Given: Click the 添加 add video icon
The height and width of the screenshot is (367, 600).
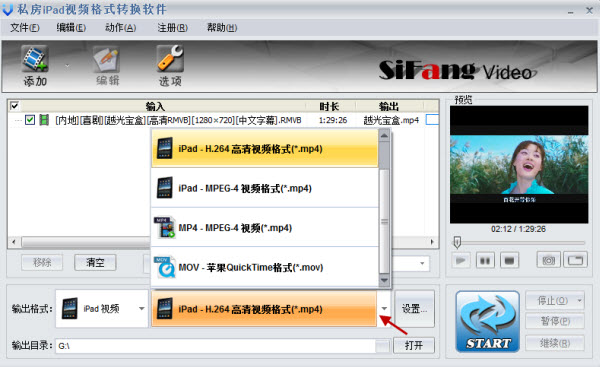Looking at the screenshot, I should click(x=35, y=59).
